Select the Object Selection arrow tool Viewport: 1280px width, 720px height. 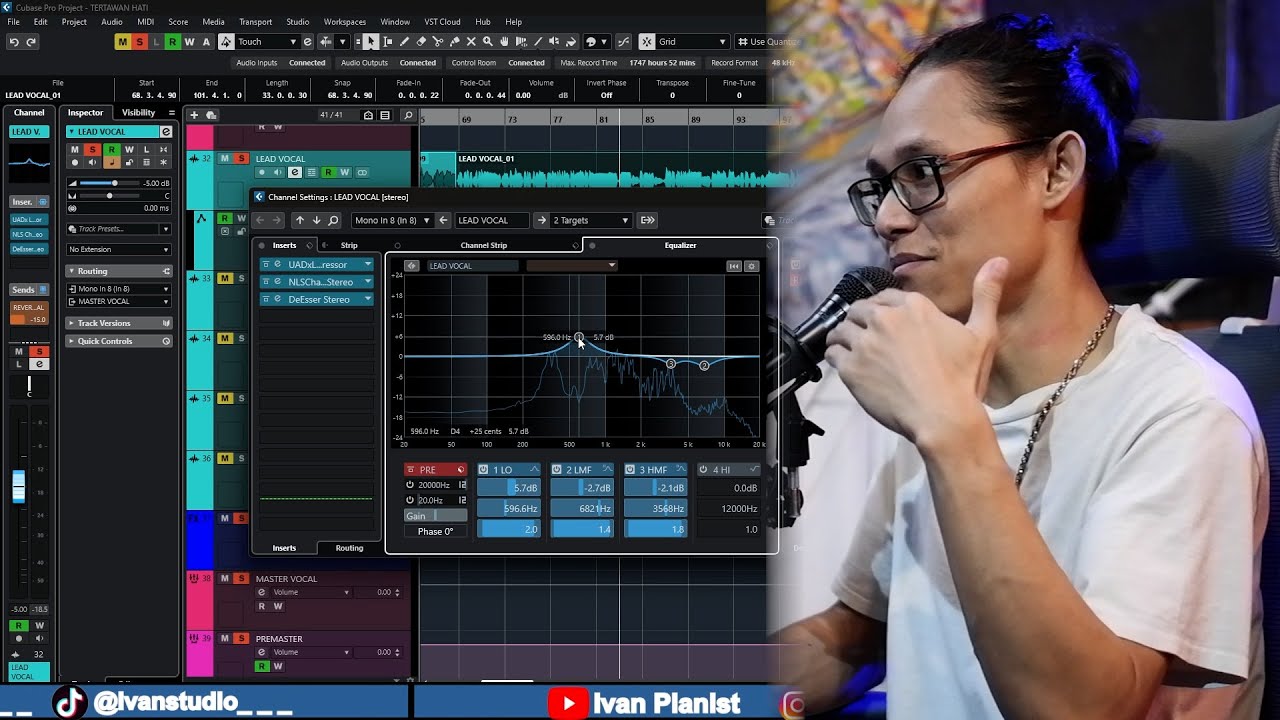pos(371,42)
